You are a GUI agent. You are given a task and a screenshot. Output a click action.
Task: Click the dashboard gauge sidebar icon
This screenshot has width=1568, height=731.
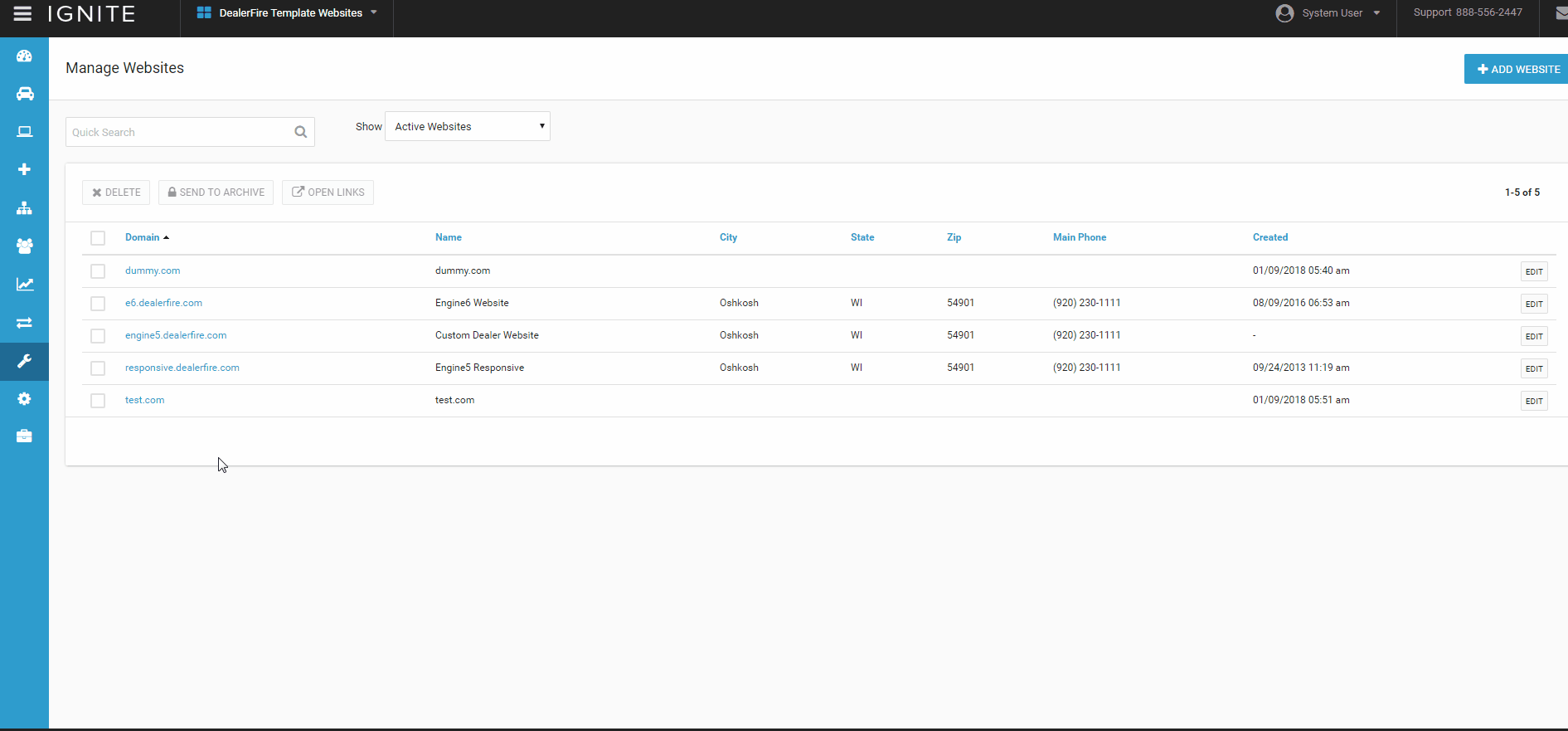click(x=24, y=56)
